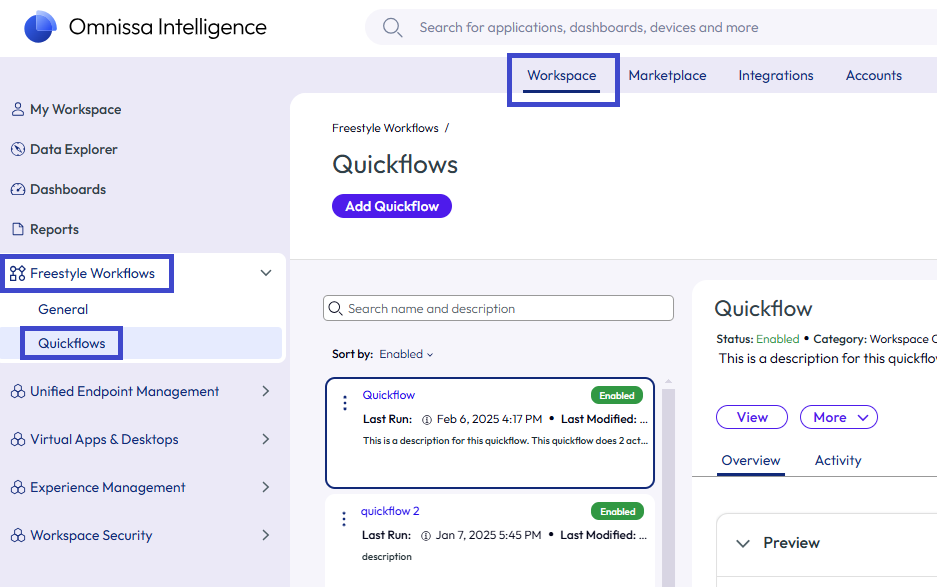
Task: Click the Last Run info icon for Feb 6, 2025
Action: [x=427, y=420]
